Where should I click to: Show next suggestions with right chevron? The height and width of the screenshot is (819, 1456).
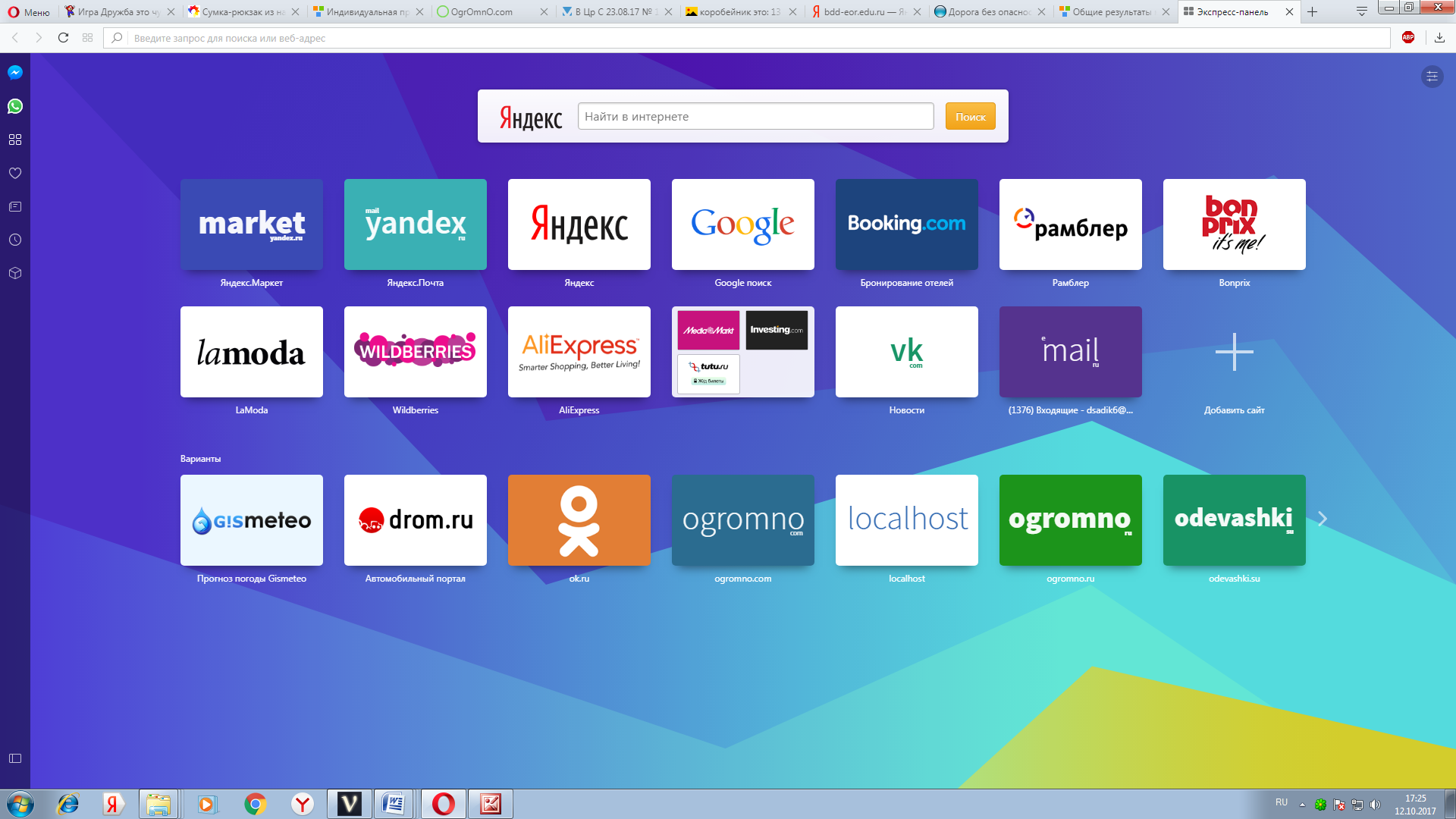pos(1323,519)
